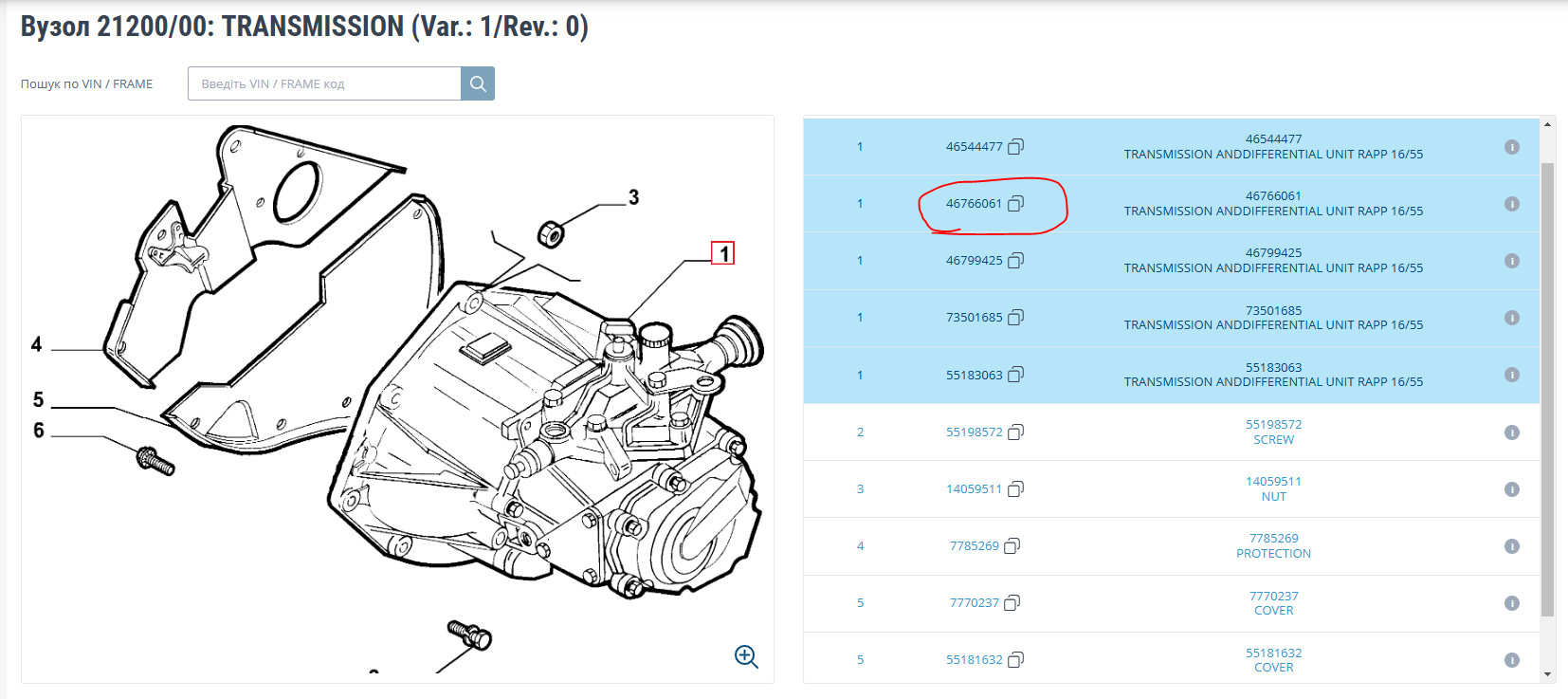The image size is (1568, 699).
Task: Select callout number 1 on diagram
Action: click(x=723, y=253)
